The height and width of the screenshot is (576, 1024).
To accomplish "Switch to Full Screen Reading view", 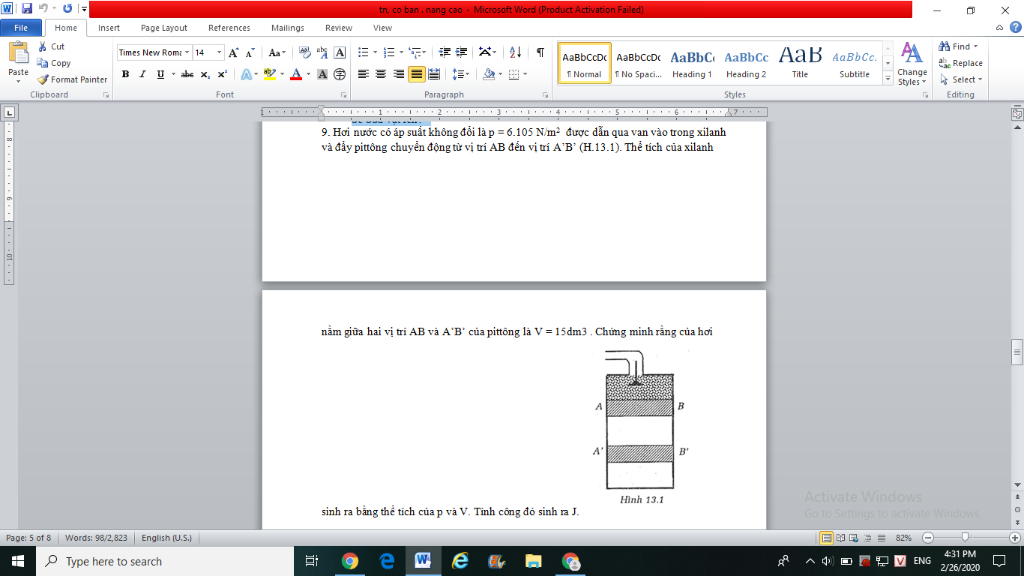I will point(840,538).
